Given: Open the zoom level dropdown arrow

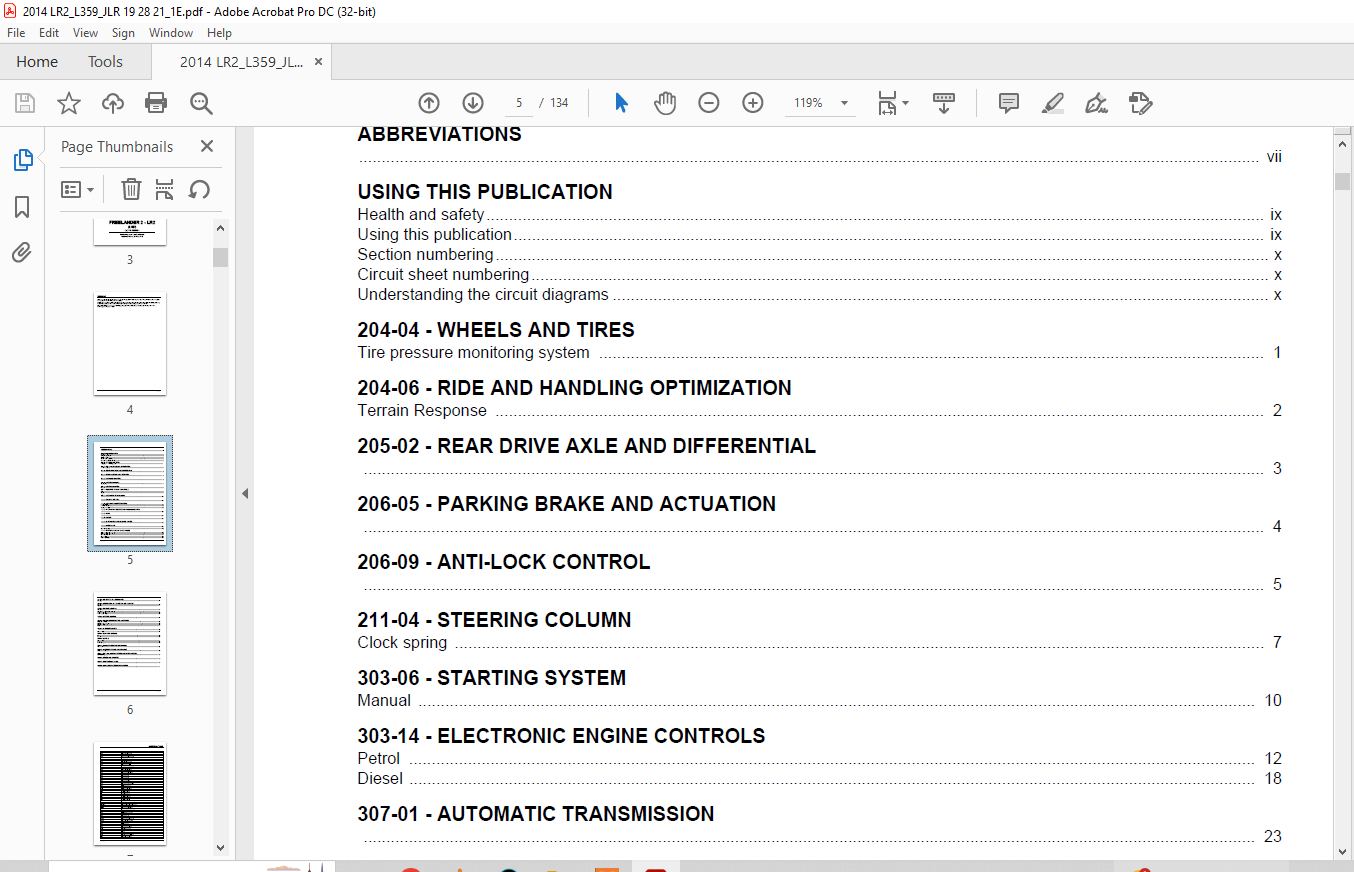Looking at the screenshot, I should [x=845, y=103].
